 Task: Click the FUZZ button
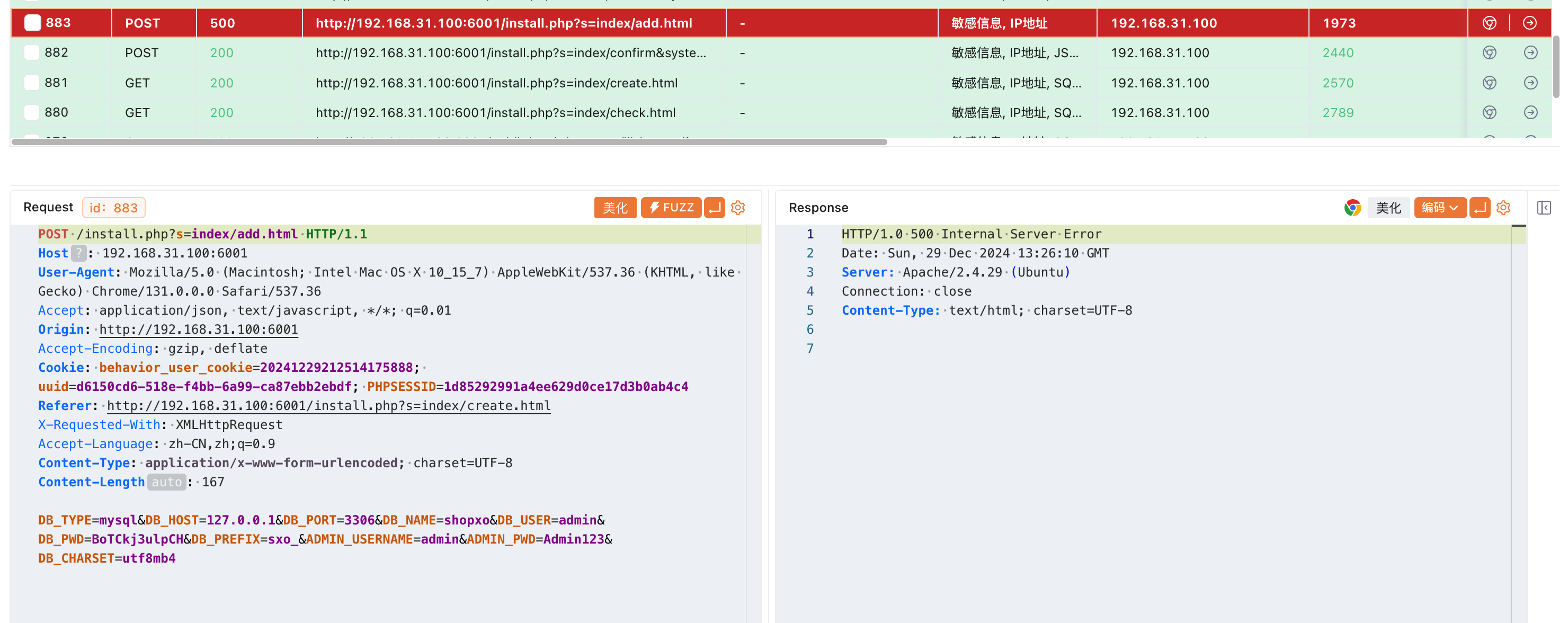pyautogui.click(x=671, y=208)
